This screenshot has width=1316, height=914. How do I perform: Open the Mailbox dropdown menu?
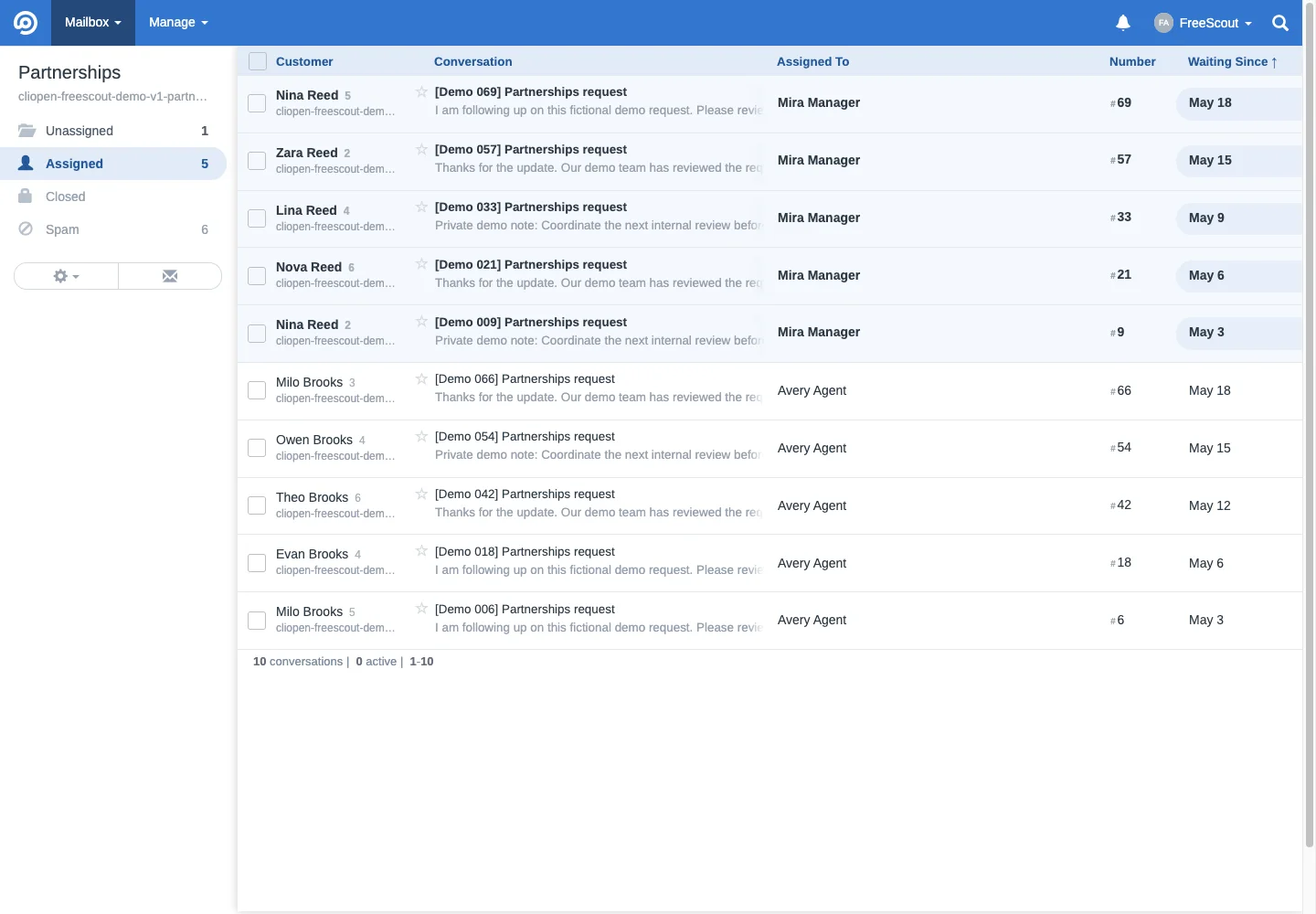pyautogui.click(x=92, y=23)
